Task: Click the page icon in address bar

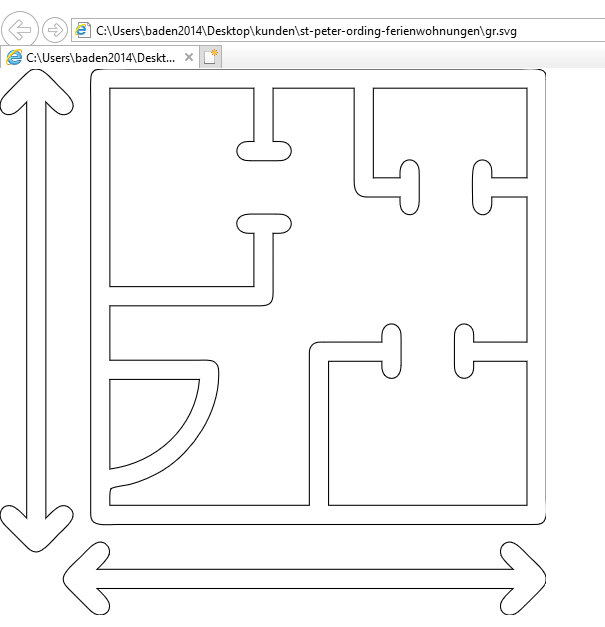Action: coord(82,31)
